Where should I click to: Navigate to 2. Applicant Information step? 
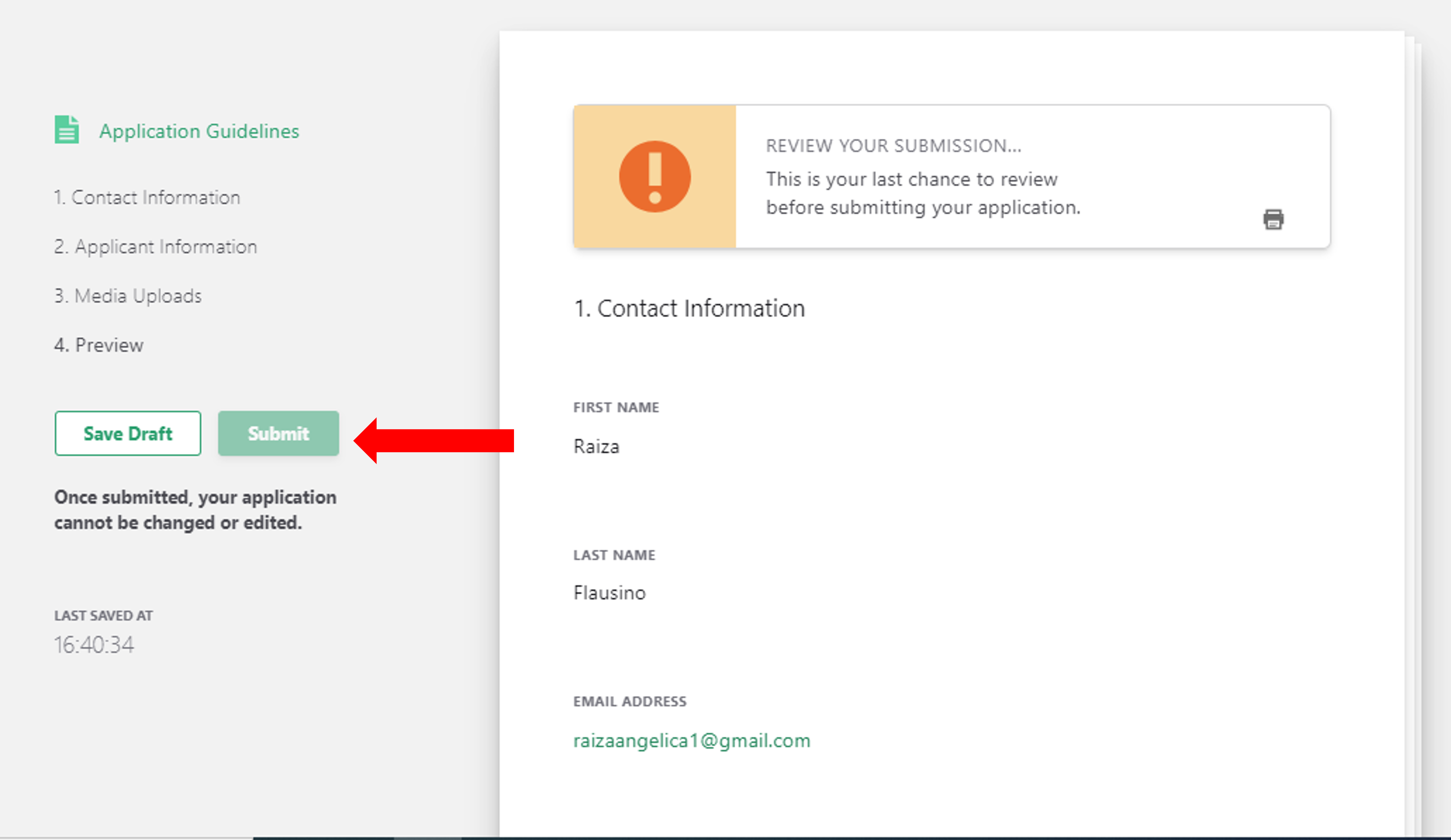click(155, 246)
